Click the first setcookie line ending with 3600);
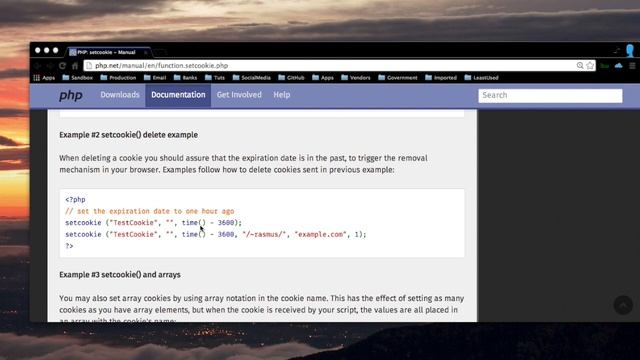This screenshot has width=640, height=360. 153,223
